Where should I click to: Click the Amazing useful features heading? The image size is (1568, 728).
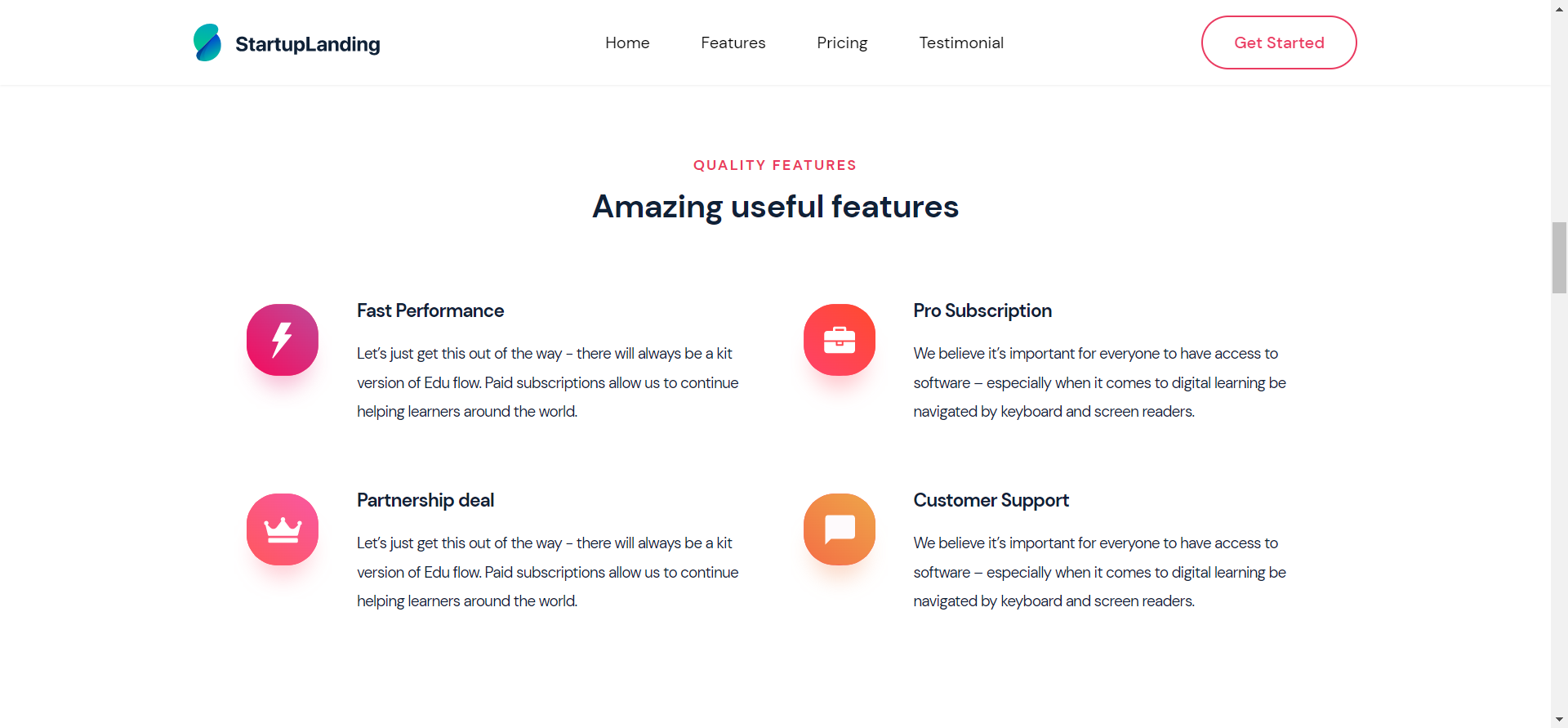click(x=775, y=207)
